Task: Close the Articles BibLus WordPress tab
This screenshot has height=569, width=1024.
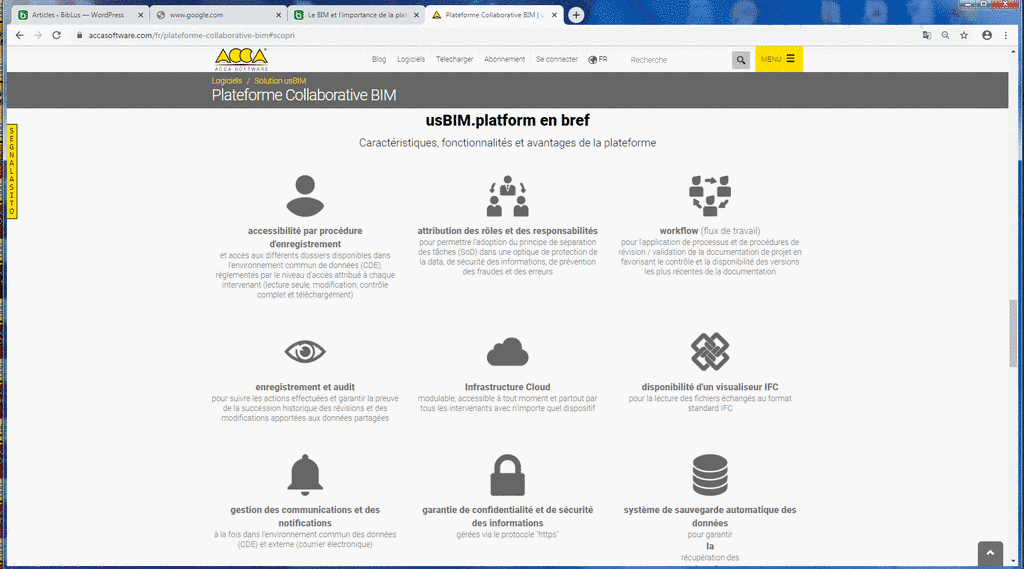Action: click(140, 15)
